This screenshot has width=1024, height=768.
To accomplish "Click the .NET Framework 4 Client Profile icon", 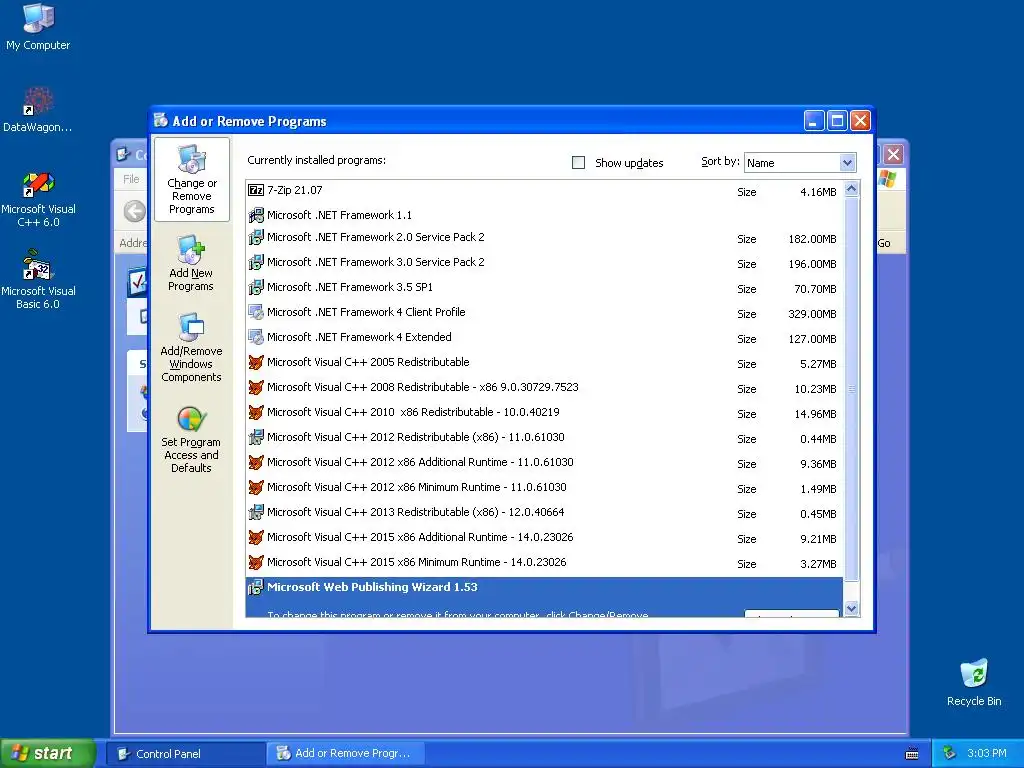I will pyautogui.click(x=256, y=312).
